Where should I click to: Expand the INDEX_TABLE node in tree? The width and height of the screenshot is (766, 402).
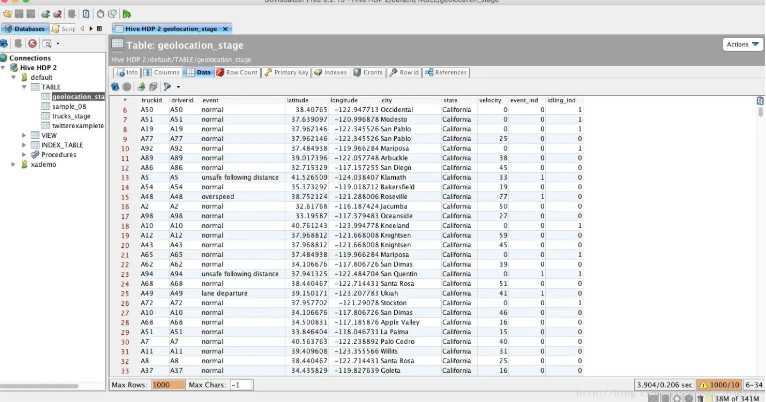(24, 145)
